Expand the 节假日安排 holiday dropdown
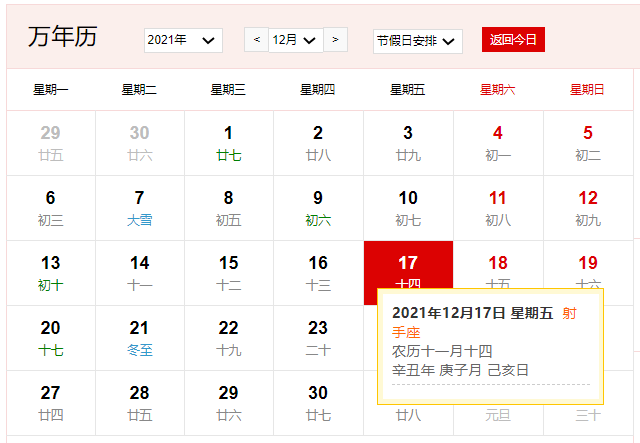This screenshot has height=443, width=640. pos(418,41)
